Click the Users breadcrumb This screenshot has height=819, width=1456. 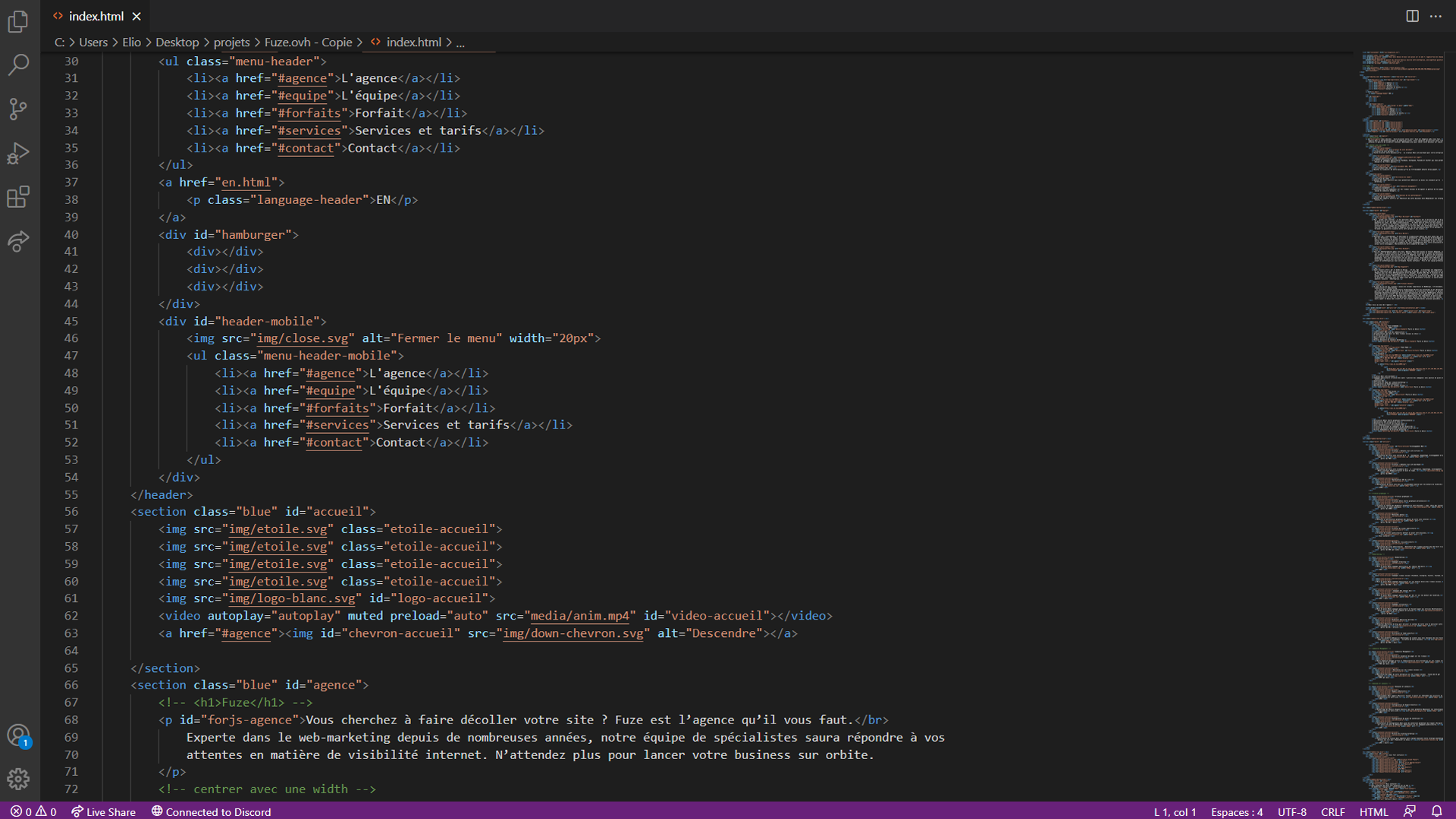point(93,42)
